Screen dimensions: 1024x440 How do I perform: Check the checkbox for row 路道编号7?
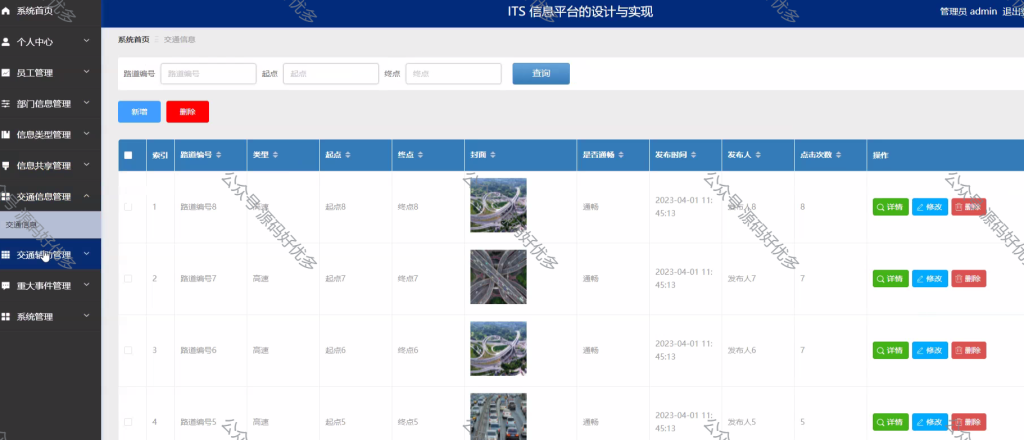pos(128,279)
